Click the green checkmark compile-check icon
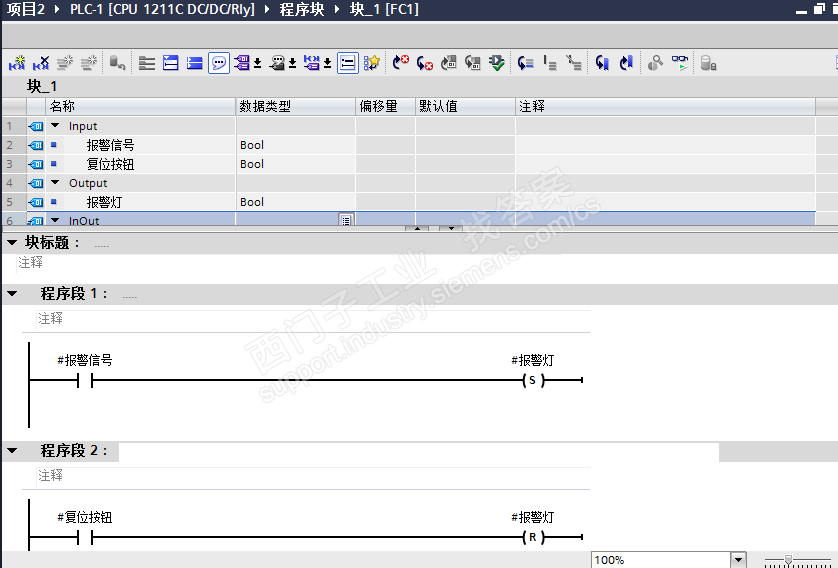Screen dimensions: 838x568 [x=497, y=63]
